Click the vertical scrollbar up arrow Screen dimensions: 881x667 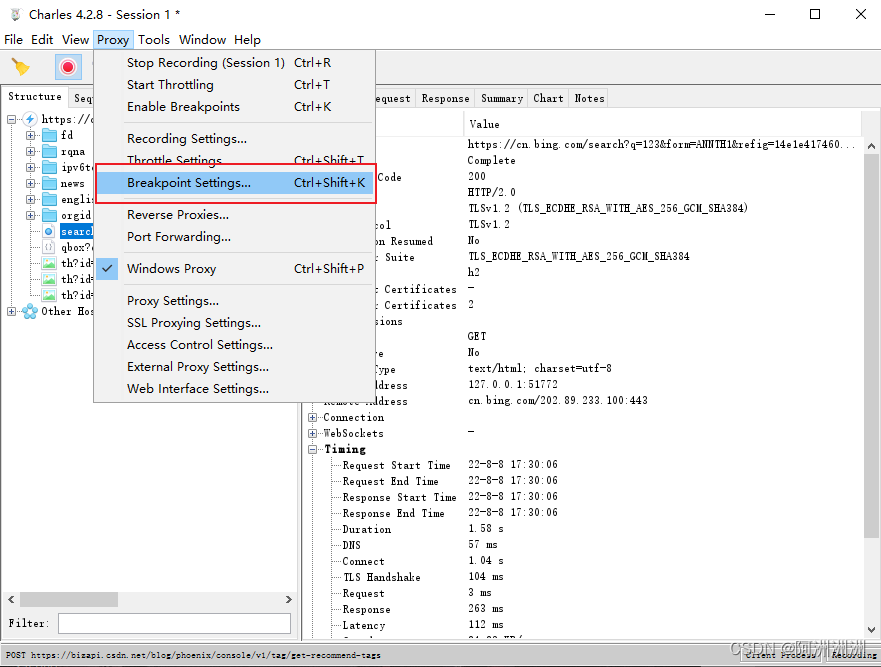[x=871, y=146]
